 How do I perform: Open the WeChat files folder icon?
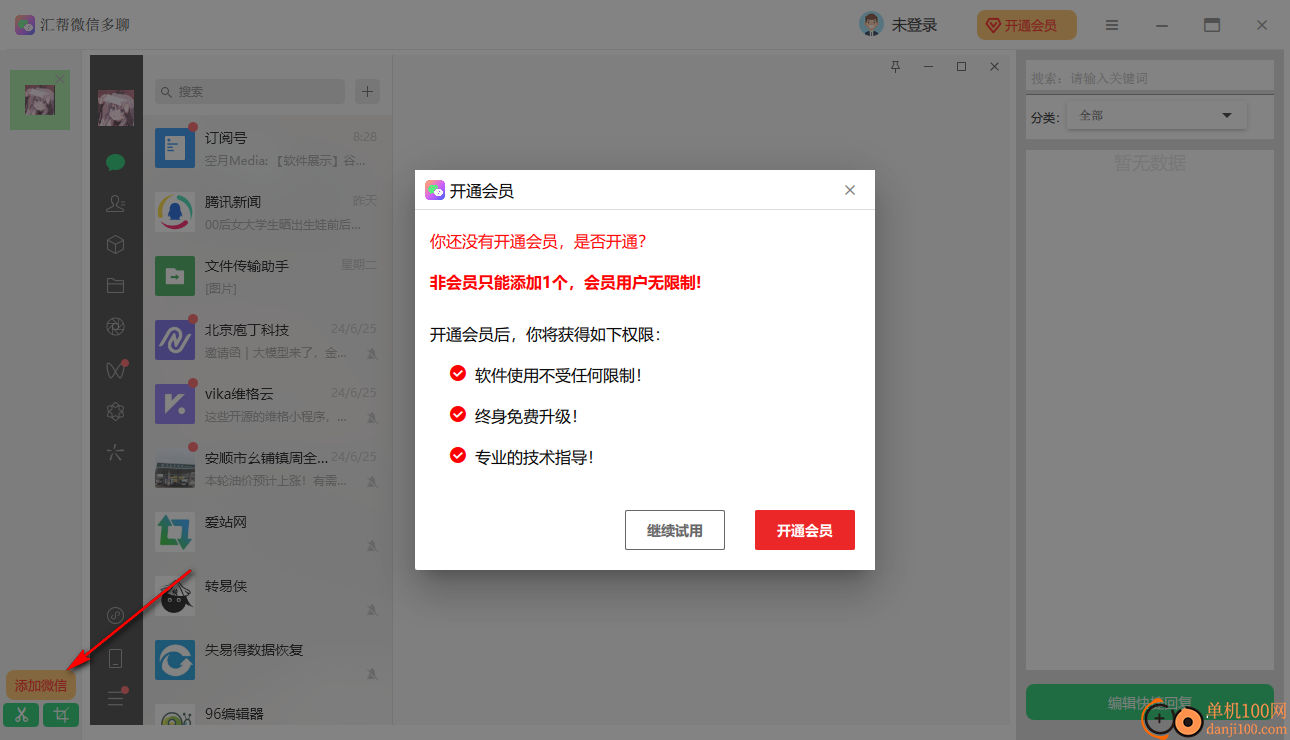(116, 285)
